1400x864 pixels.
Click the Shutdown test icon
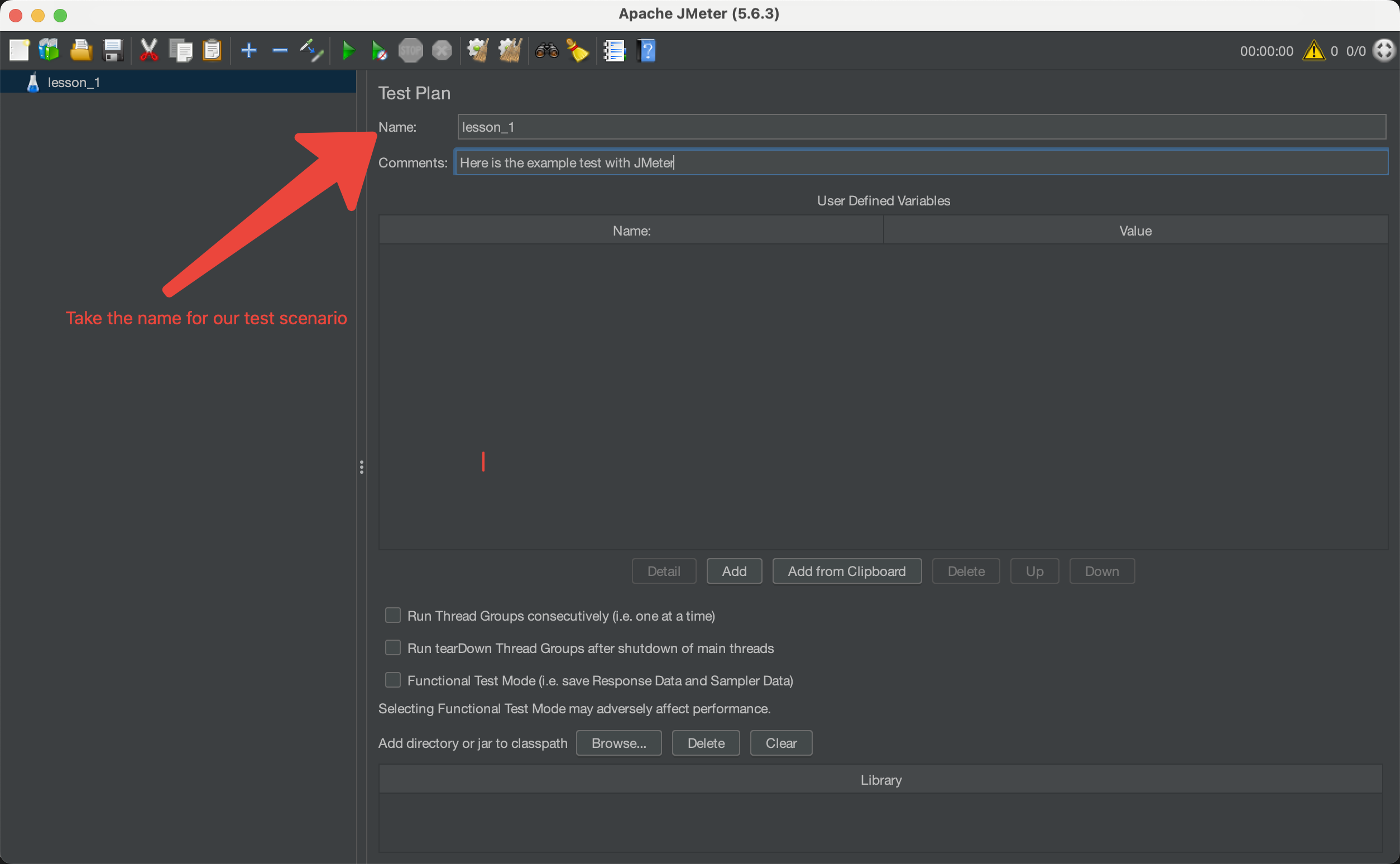pyautogui.click(x=442, y=51)
